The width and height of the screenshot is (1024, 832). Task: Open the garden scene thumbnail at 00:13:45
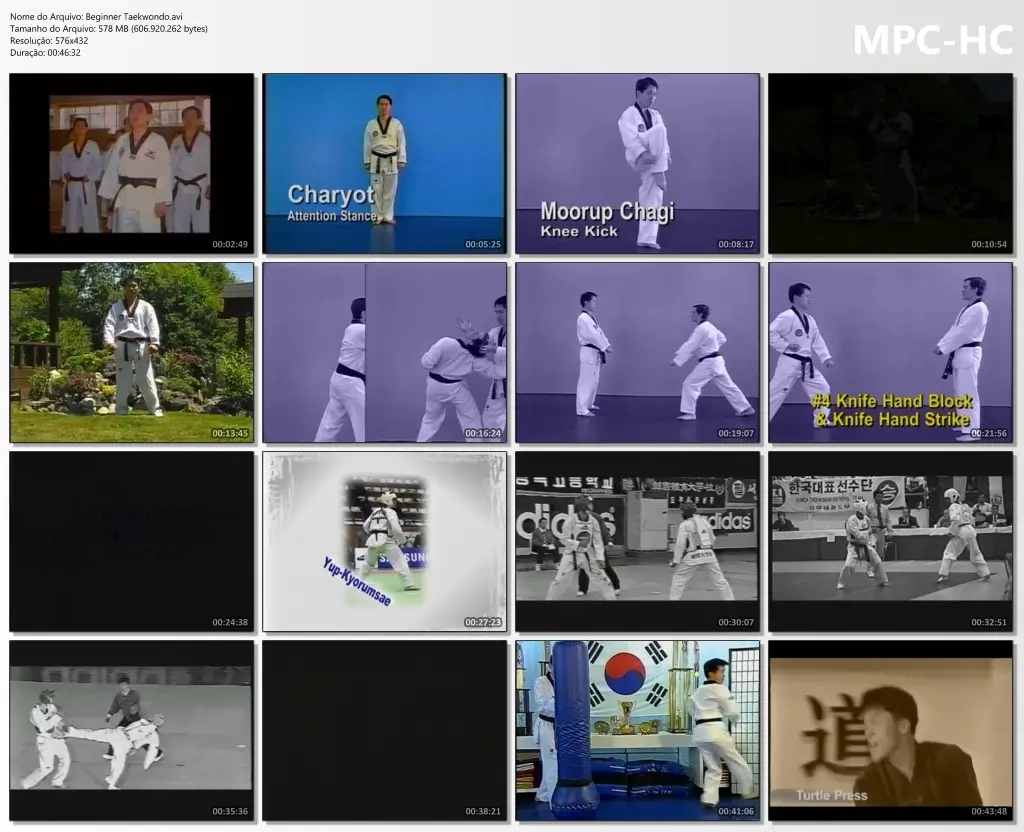131,352
